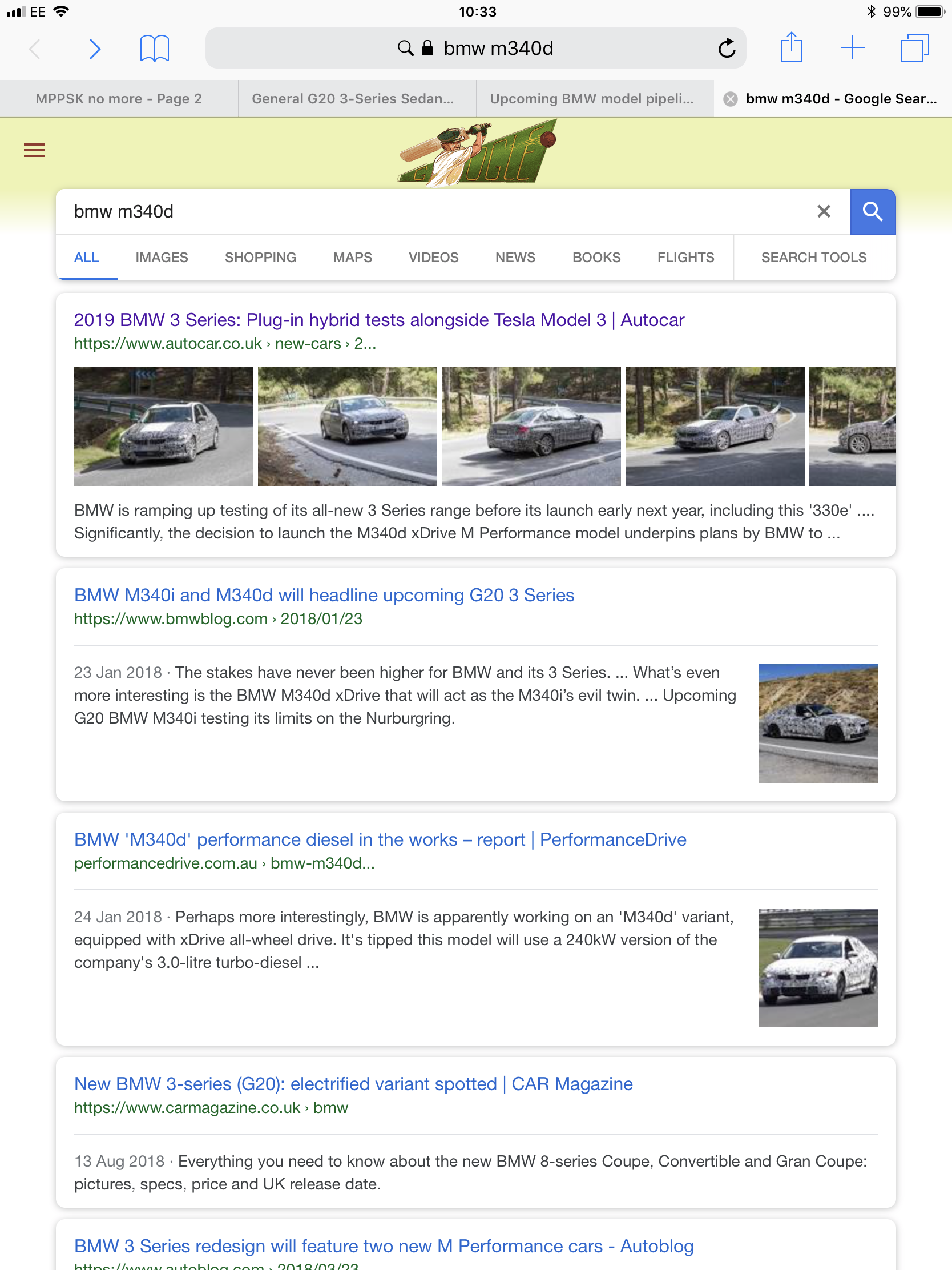952x1270 pixels.
Task: Switch to Upcoming BMW model pipeline tab
Action: tap(595, 99)
